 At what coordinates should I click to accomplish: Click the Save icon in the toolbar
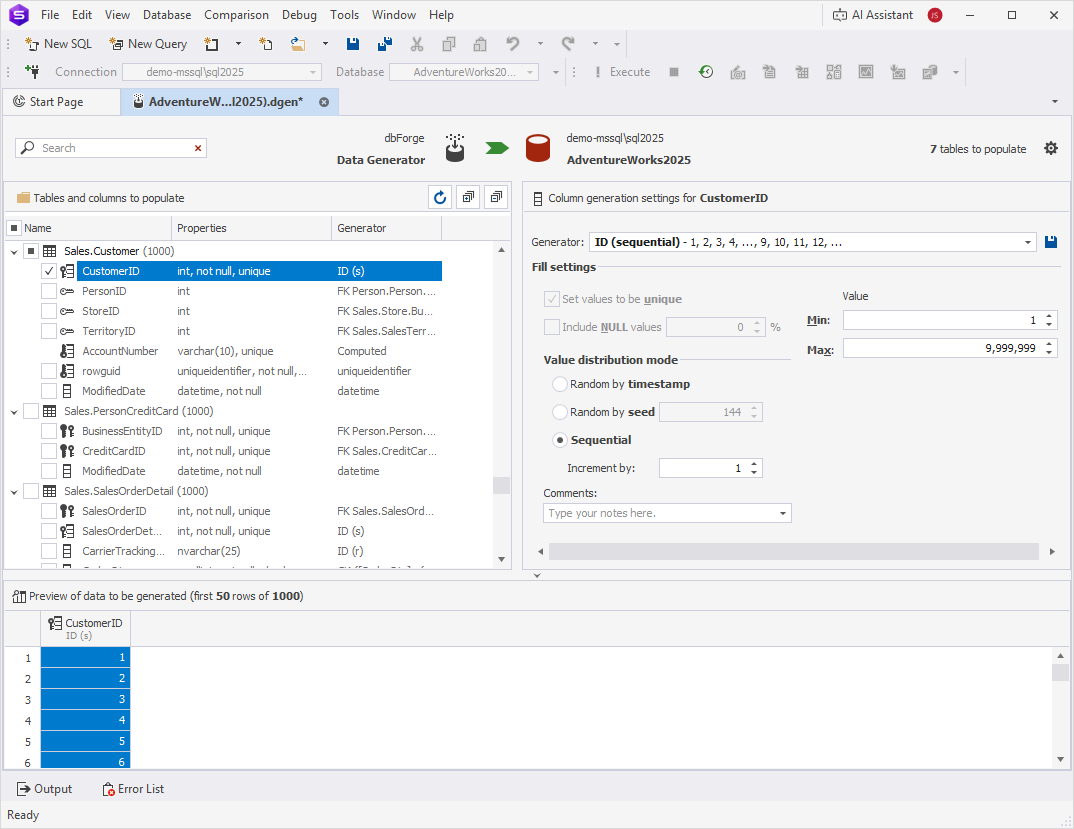pos(353,44)
